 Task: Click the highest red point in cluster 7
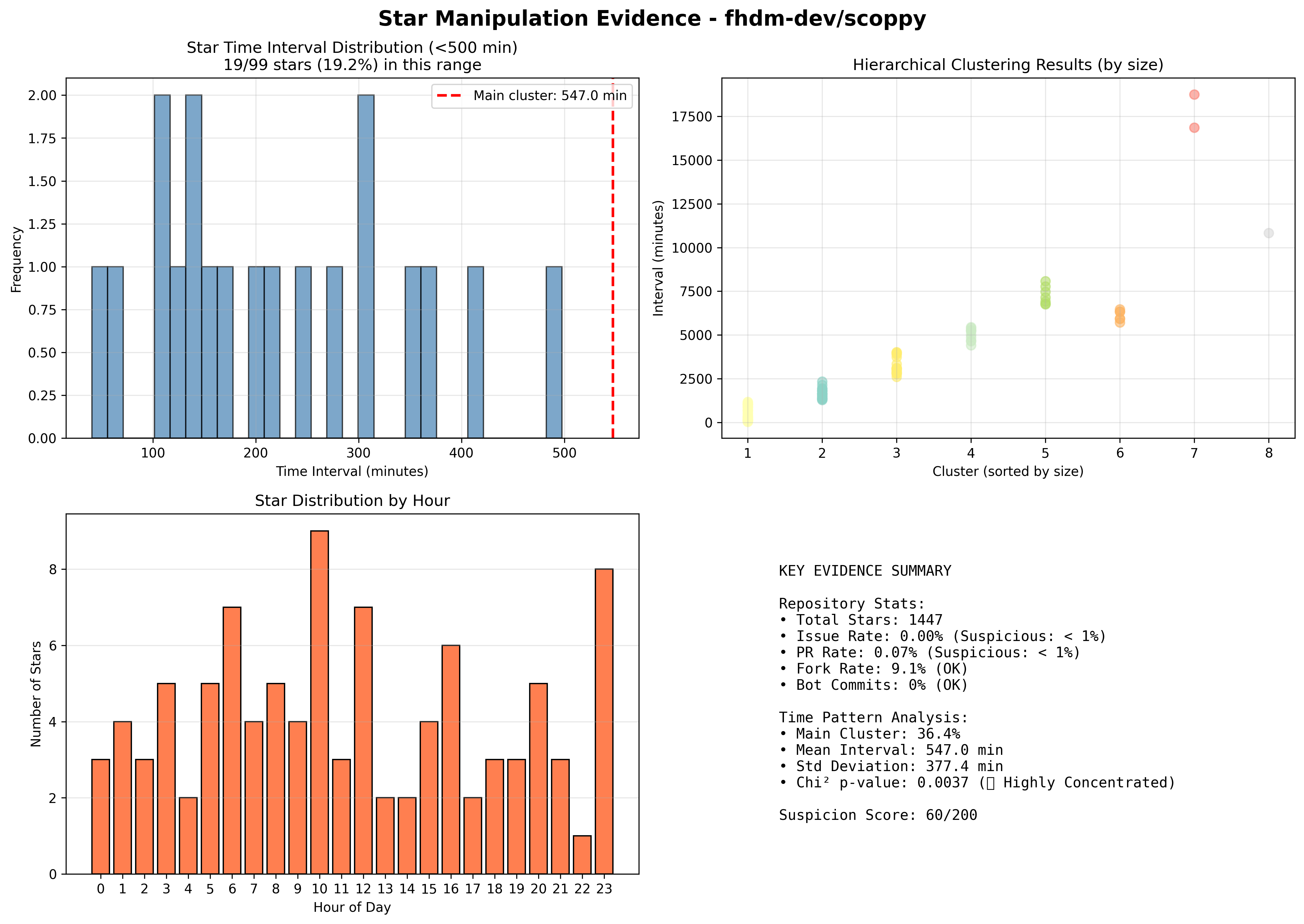[1194, 94]
